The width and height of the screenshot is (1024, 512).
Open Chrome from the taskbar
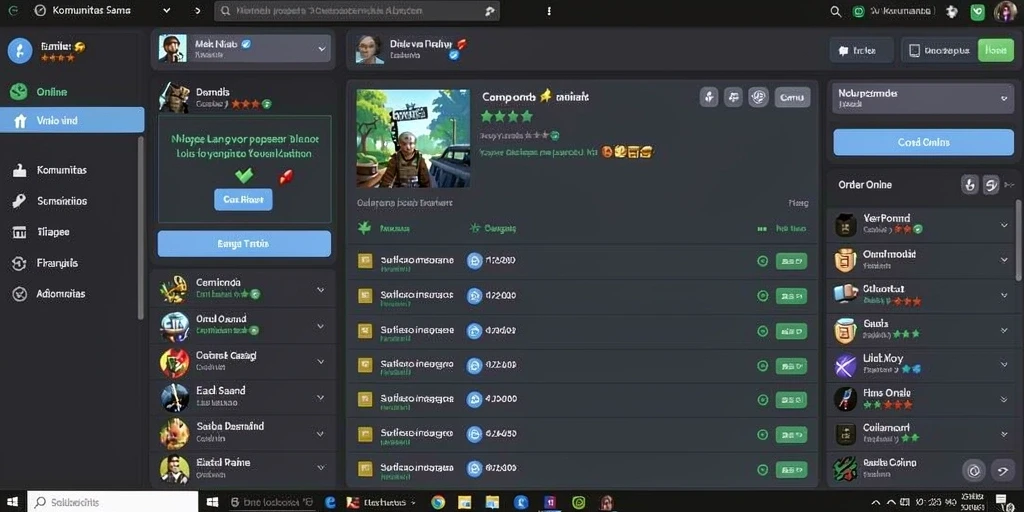438,502
